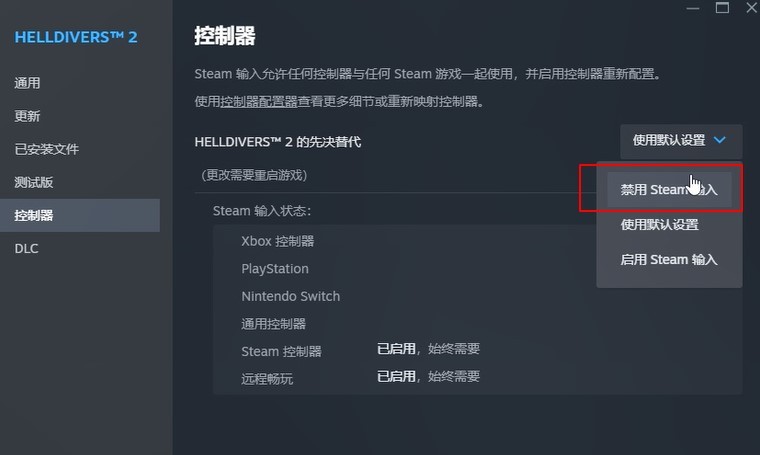The width and height of the screenshot is (760, 455).
Task: Close the properties window
Action: (751, 8)
